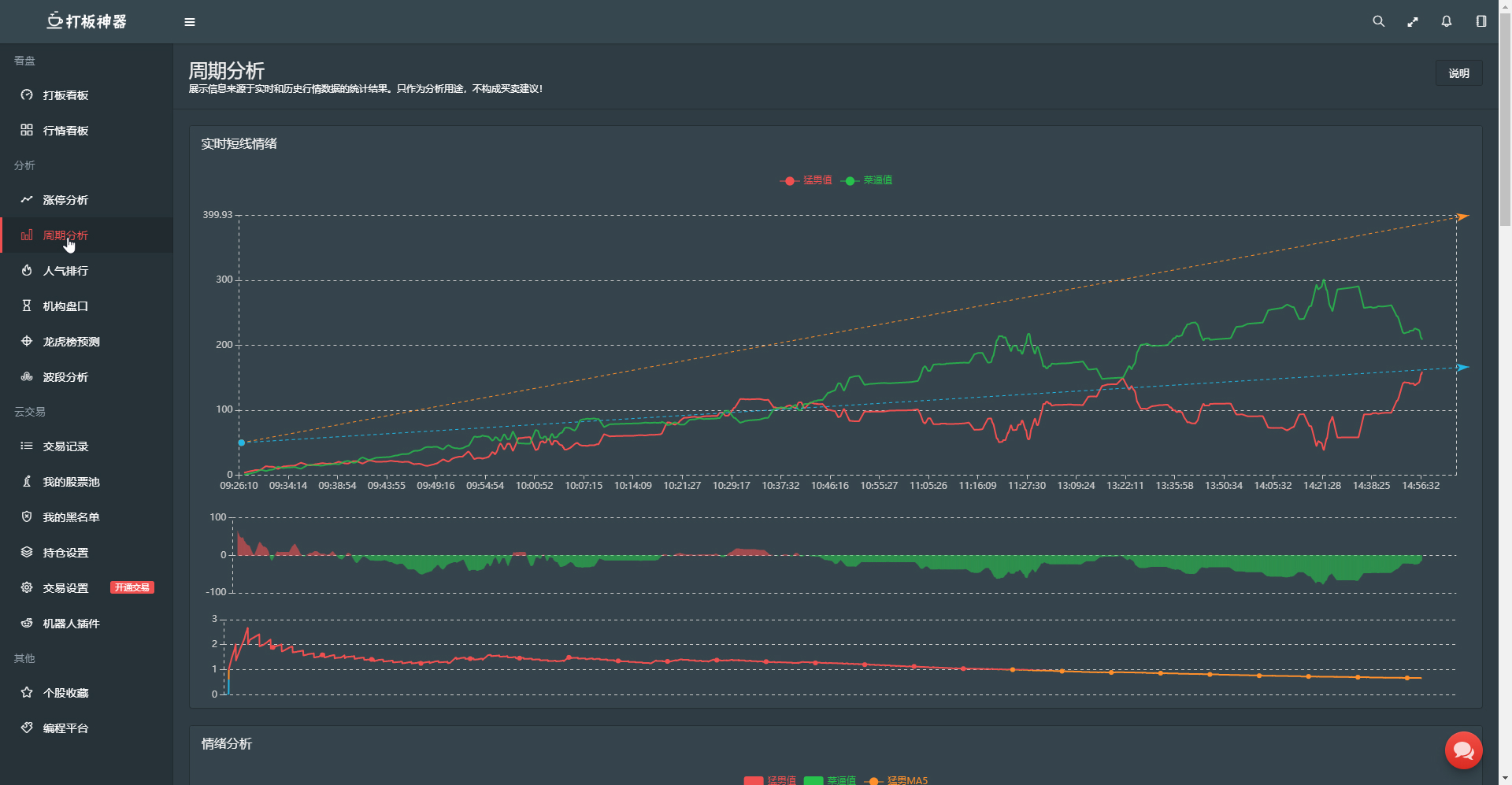The image size is (1512, 785).
Task: Click the 14:56:32 time axis label
Action: coord(1421,486)
